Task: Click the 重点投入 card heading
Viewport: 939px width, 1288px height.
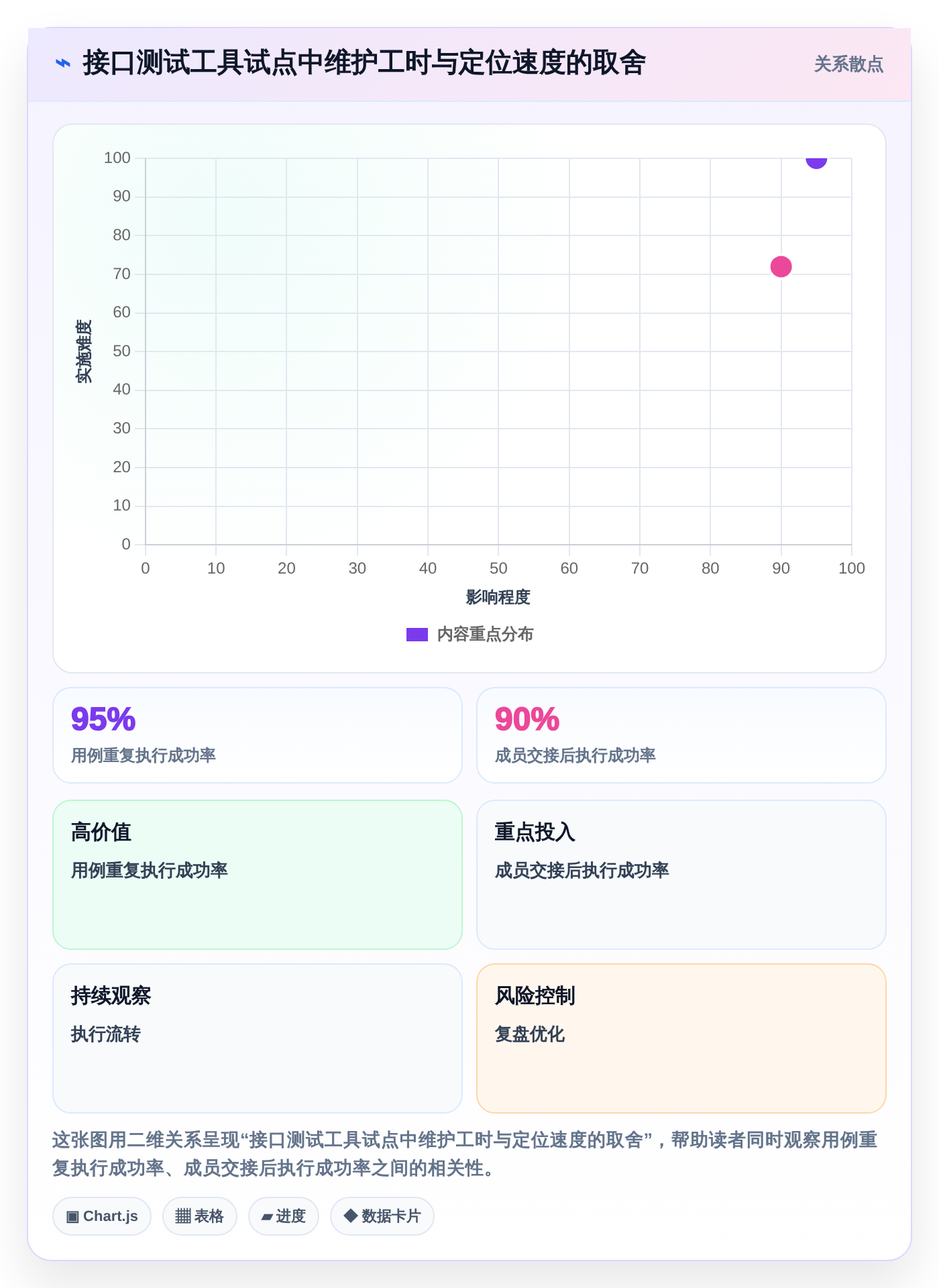Action: point(535,832)
